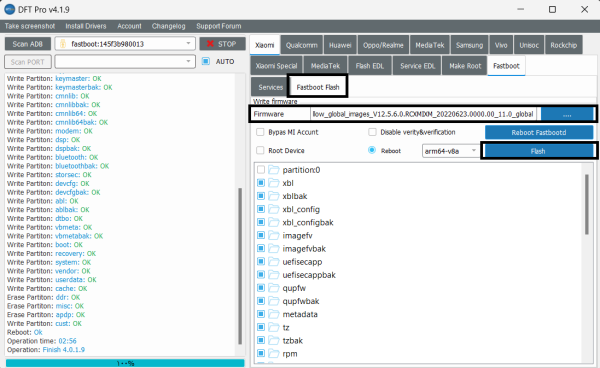This screenshot has width=600, height=368.
Task: Select the Reboot radio button
Action: 372,150
